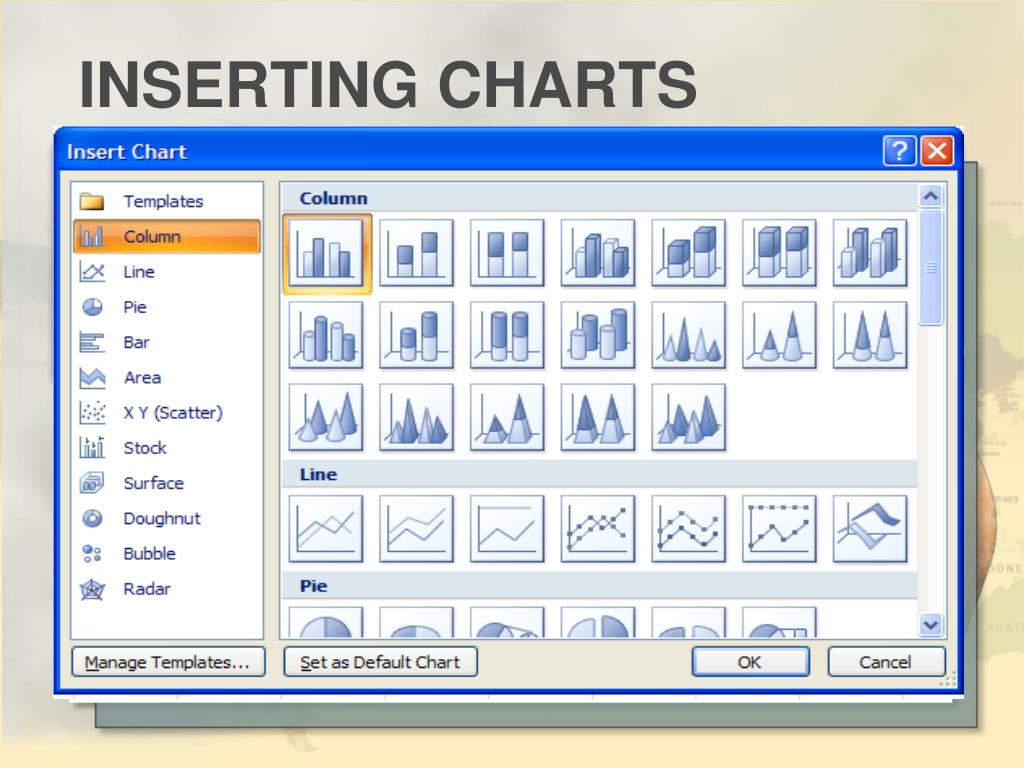Choose the Doughnut chart category
1024x768 pixels.
(167, 519)
